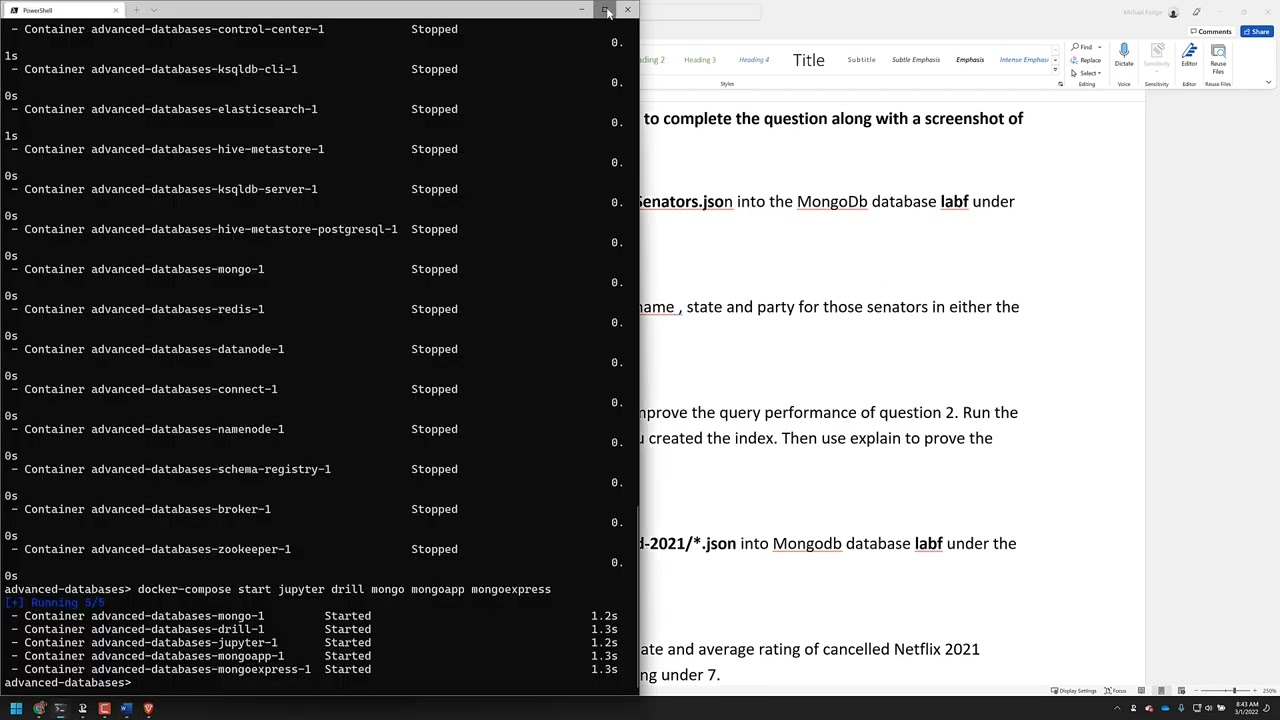
Task: Click the terminal prompt line advanced-databases>
Action: 67,683
